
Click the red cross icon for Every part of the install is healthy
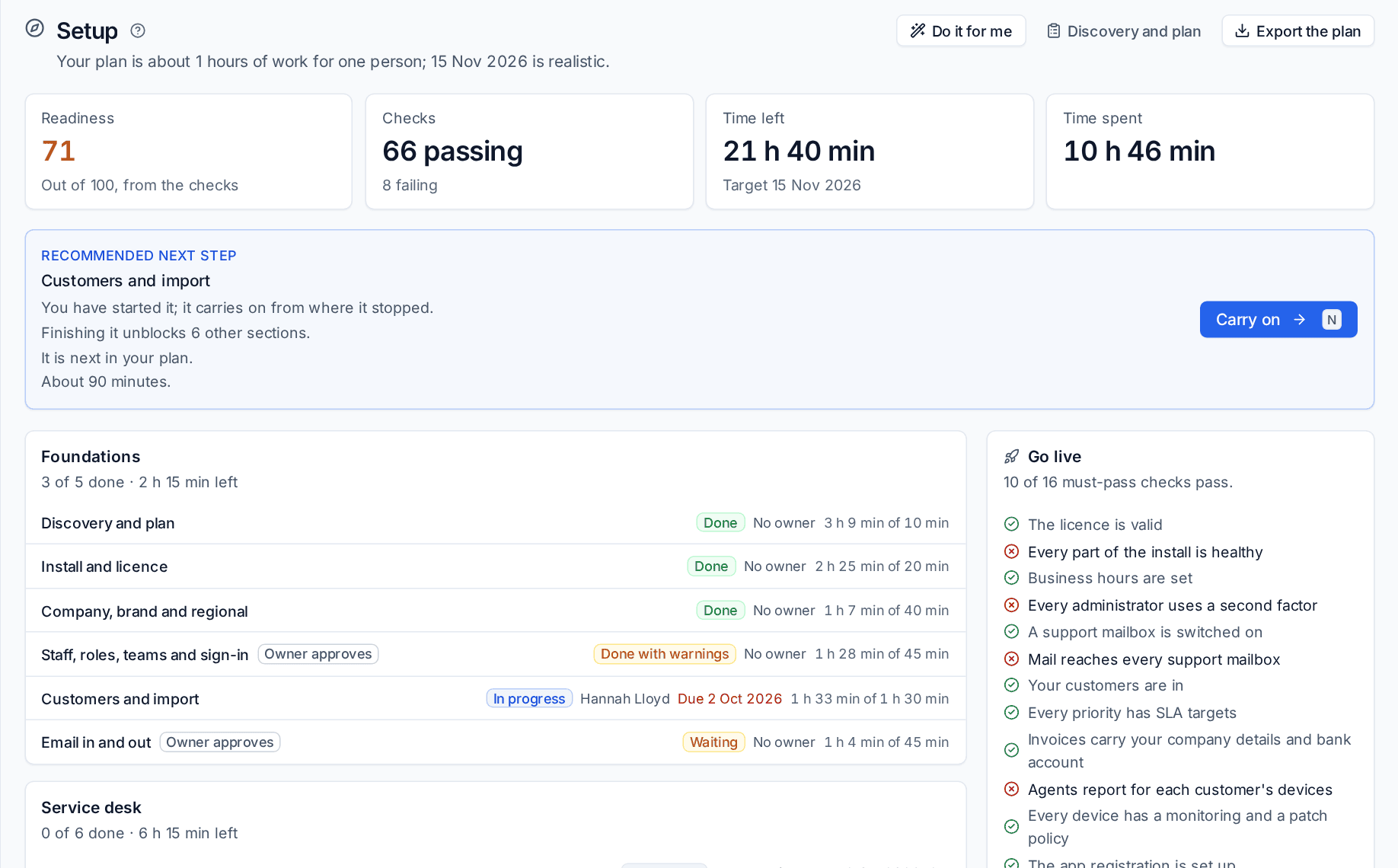1011,551
